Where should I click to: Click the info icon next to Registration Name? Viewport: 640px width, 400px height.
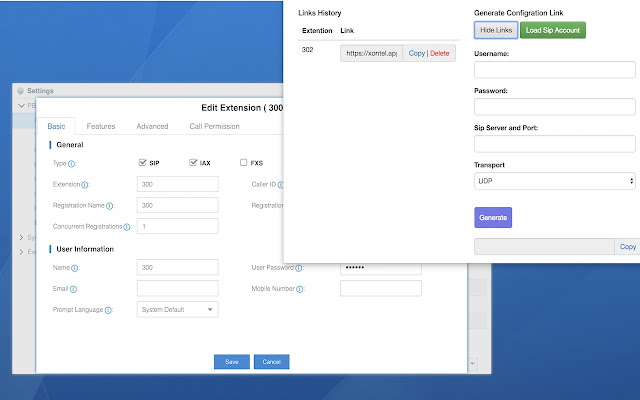[x=109, y=206]
